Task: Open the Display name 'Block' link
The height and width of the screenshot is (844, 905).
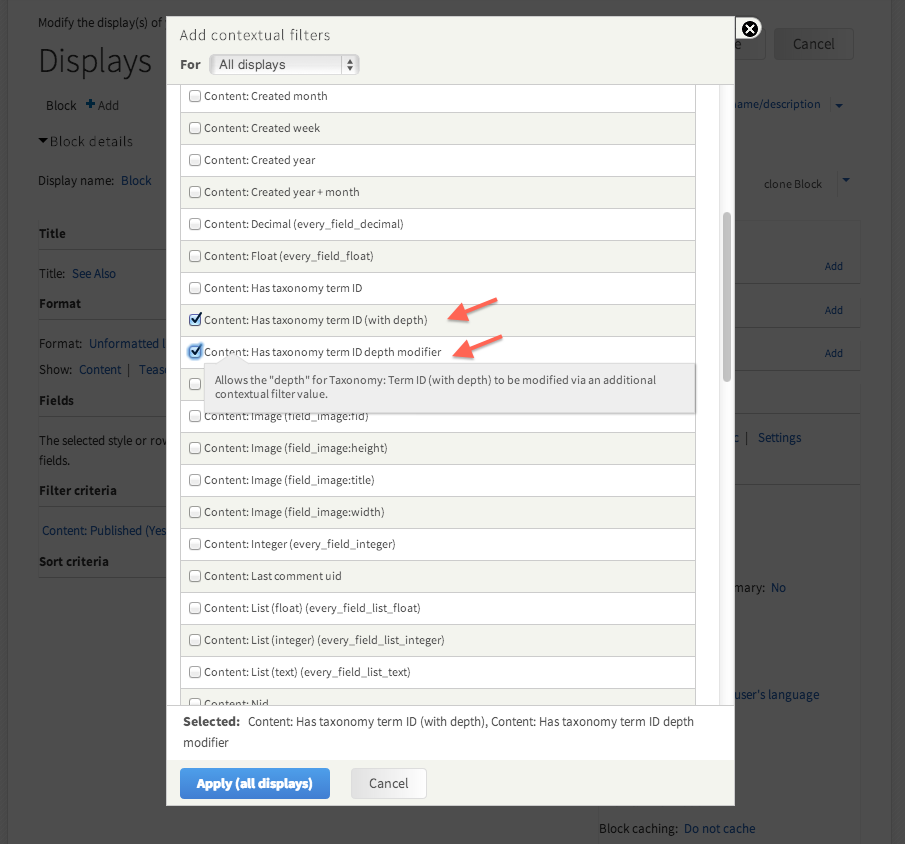Action: point(136,181)
